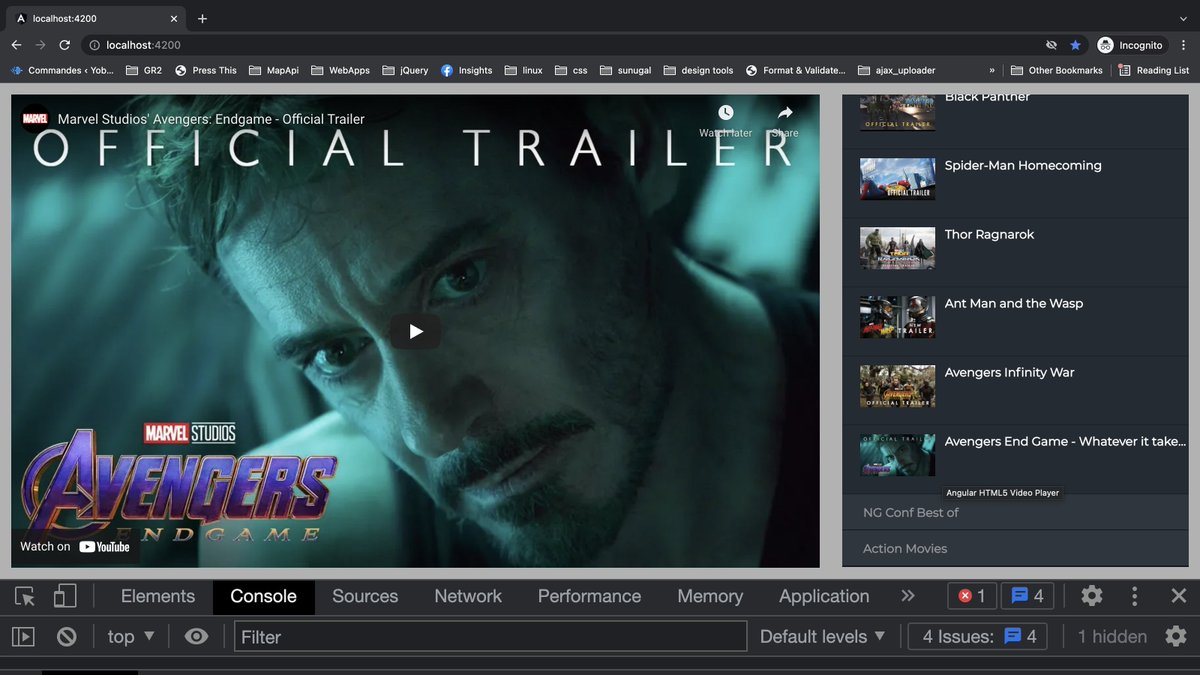The height and width of the screenshot is (675, 1200).
Task: Click the red error count badge
Action: 972,596
